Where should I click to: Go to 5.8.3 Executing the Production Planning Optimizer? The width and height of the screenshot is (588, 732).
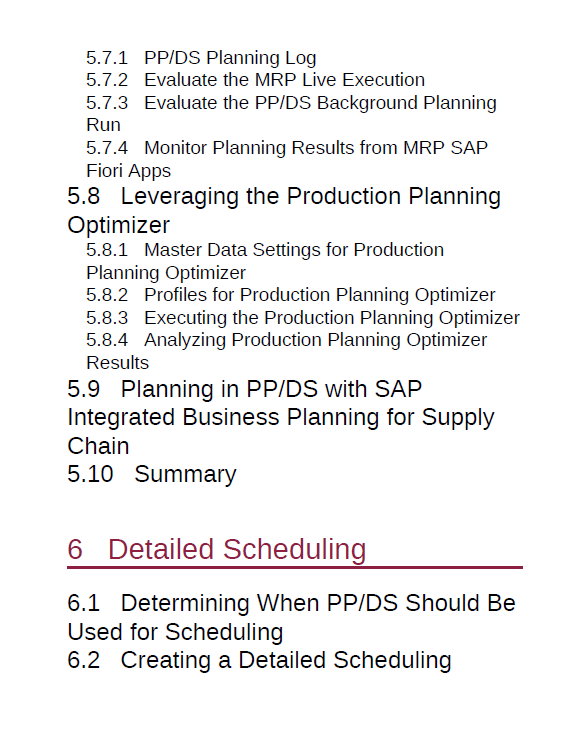point(302,318)
